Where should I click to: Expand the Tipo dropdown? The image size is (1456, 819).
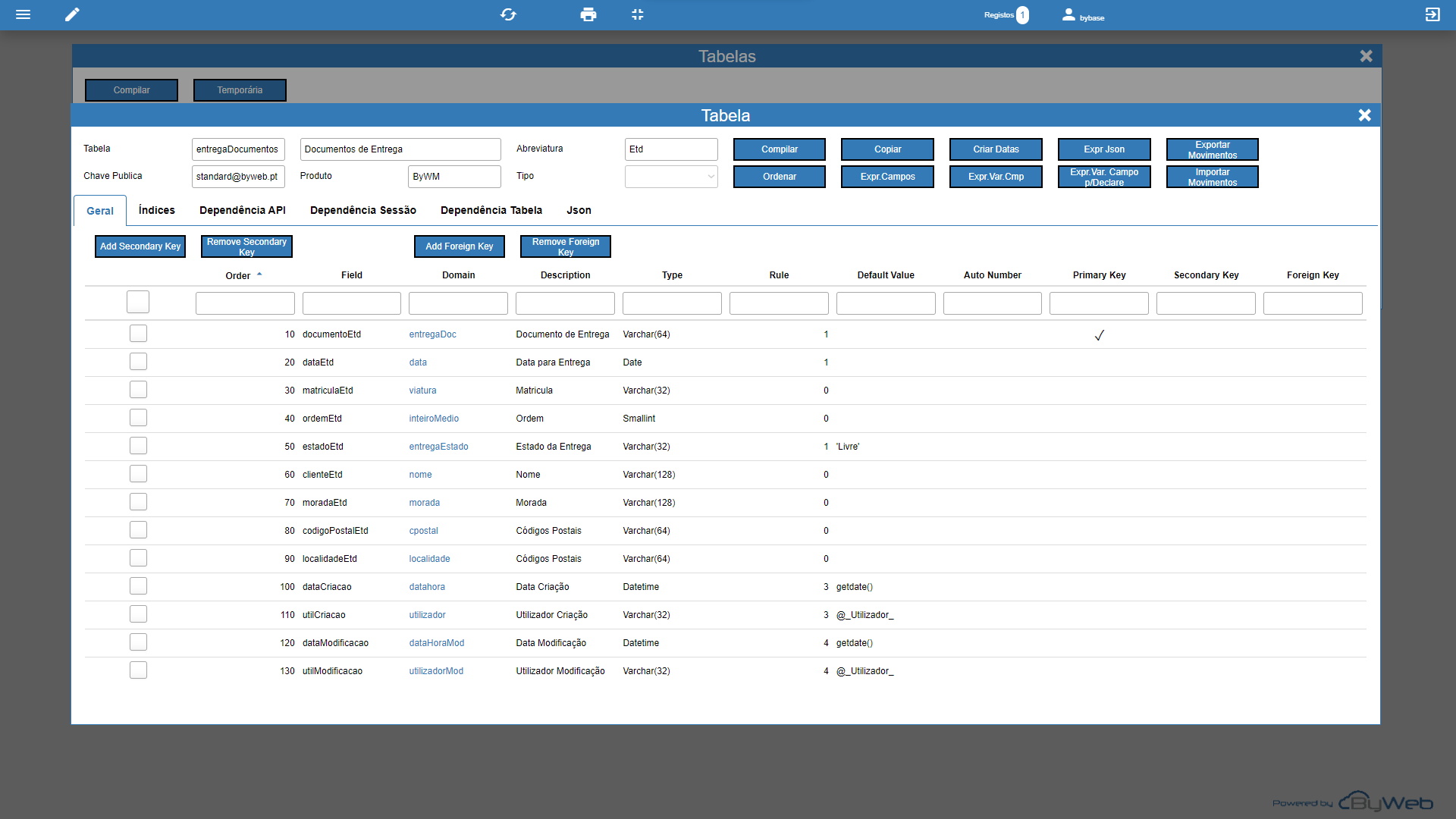pos(671,177)
